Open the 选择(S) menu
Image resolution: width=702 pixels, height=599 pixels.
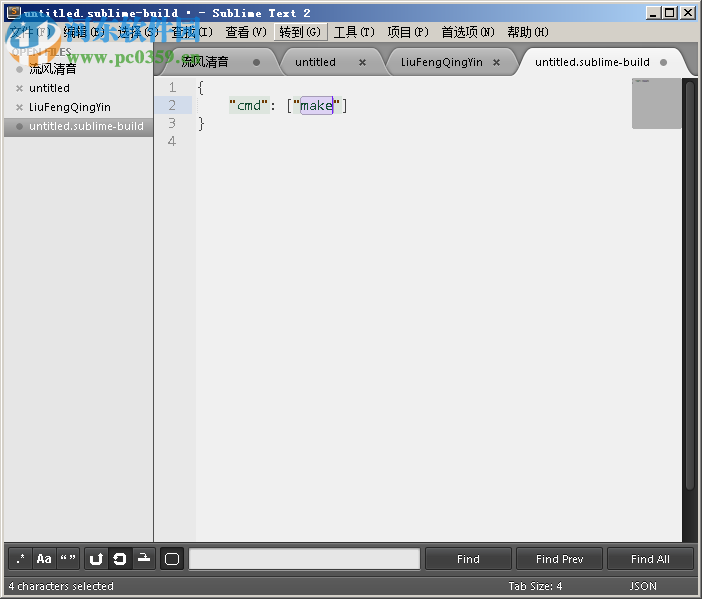click(138, 32)
